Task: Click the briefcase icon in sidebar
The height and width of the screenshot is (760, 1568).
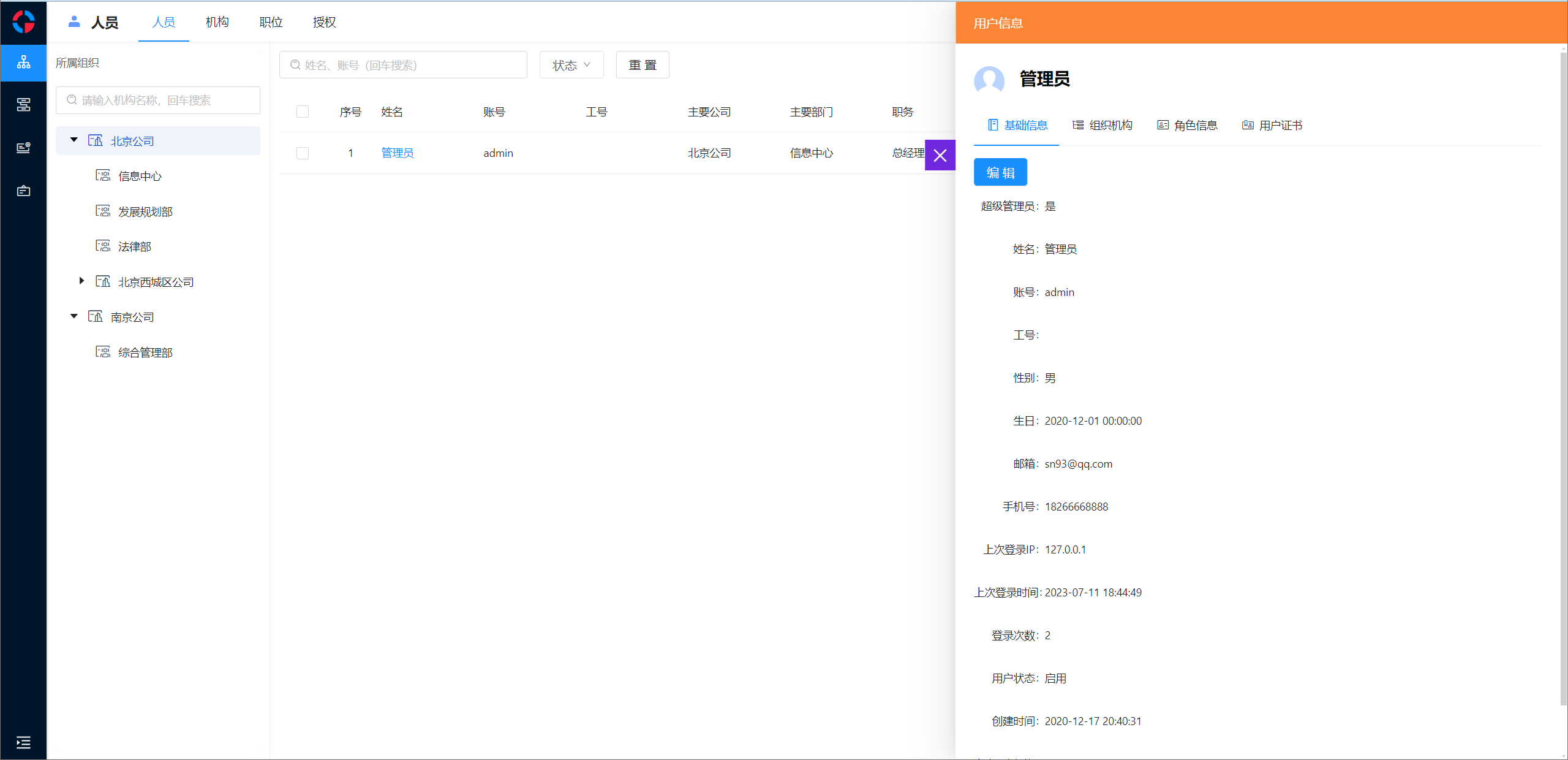Action: (23, 191)
